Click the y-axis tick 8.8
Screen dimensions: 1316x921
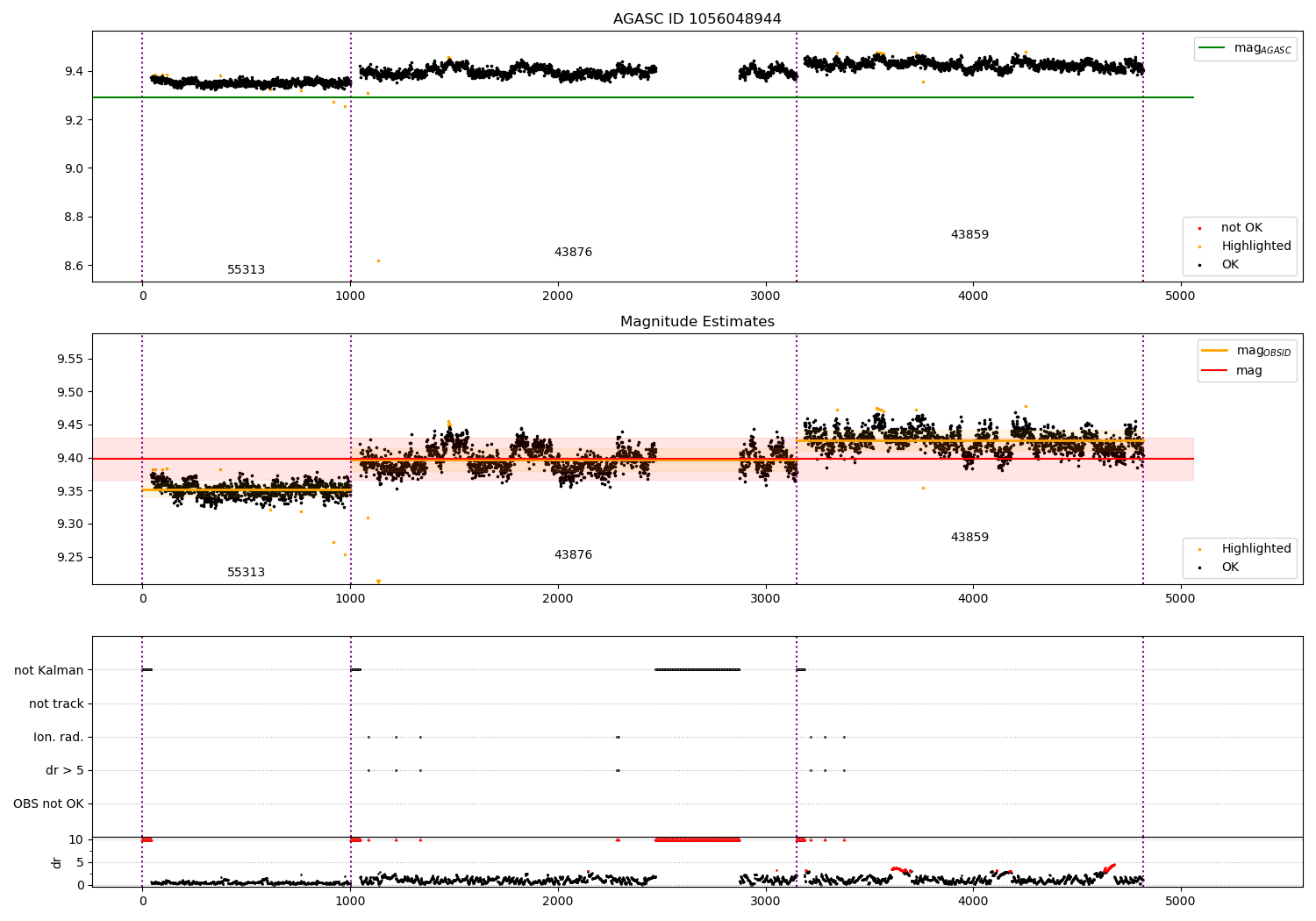(73, 217)
